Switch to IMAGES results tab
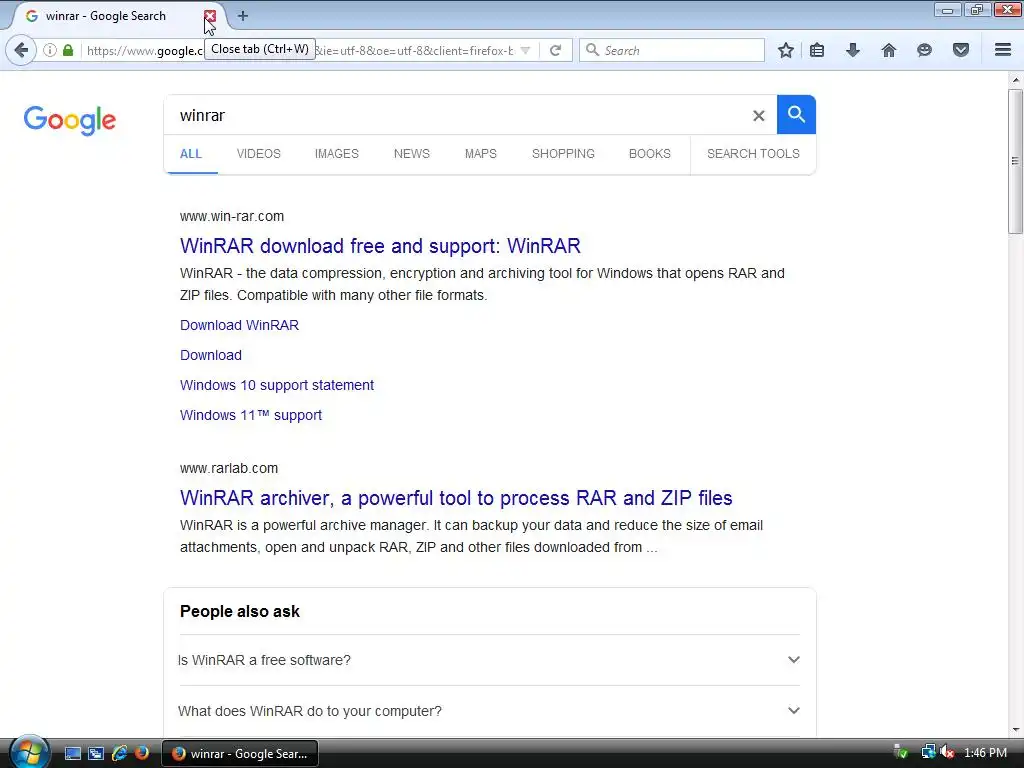 [337, 153]
